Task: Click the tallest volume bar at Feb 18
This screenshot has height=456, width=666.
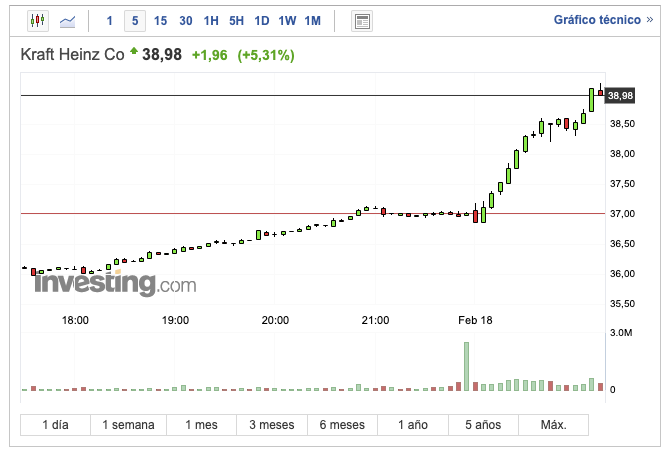Action: click(466, 366)
